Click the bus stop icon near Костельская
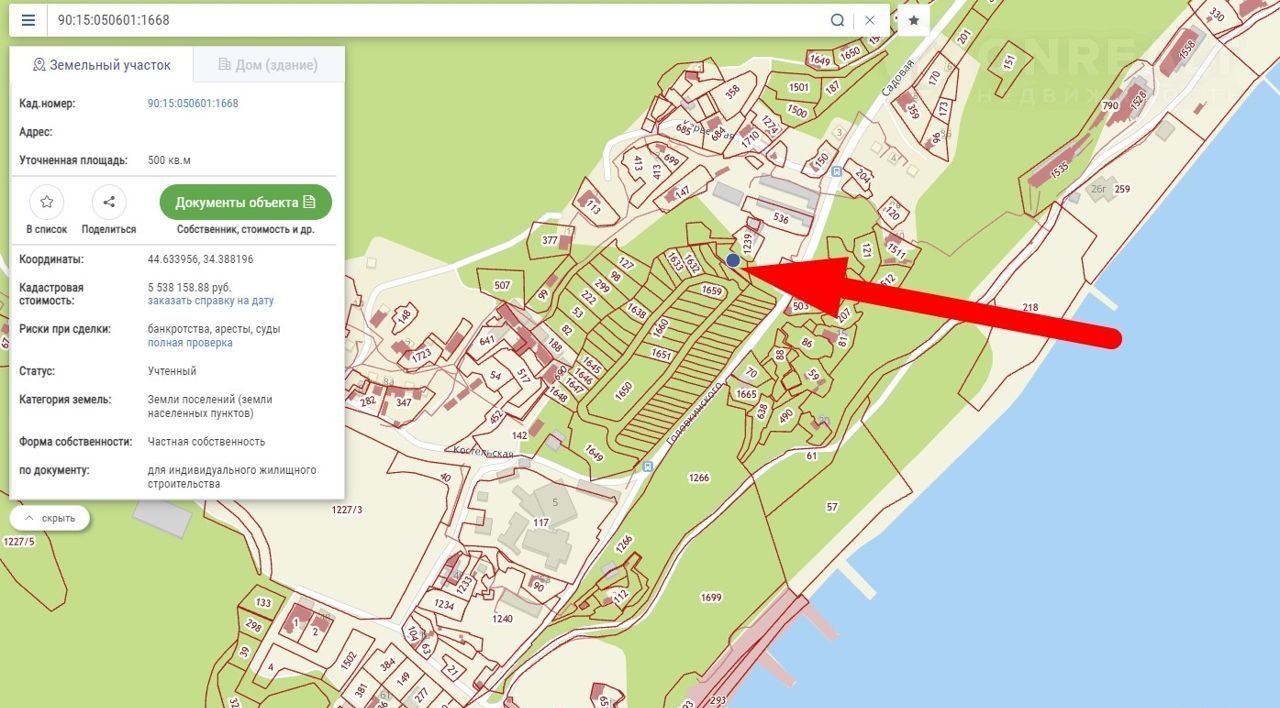1280x708 pixels. pyautogui.click(x=647, y=466)
